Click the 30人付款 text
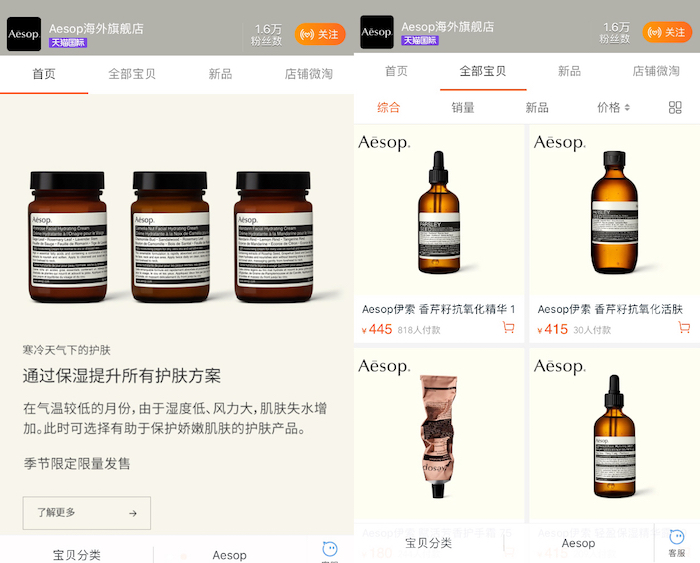The image size is (700, 563). coord(592,330)
